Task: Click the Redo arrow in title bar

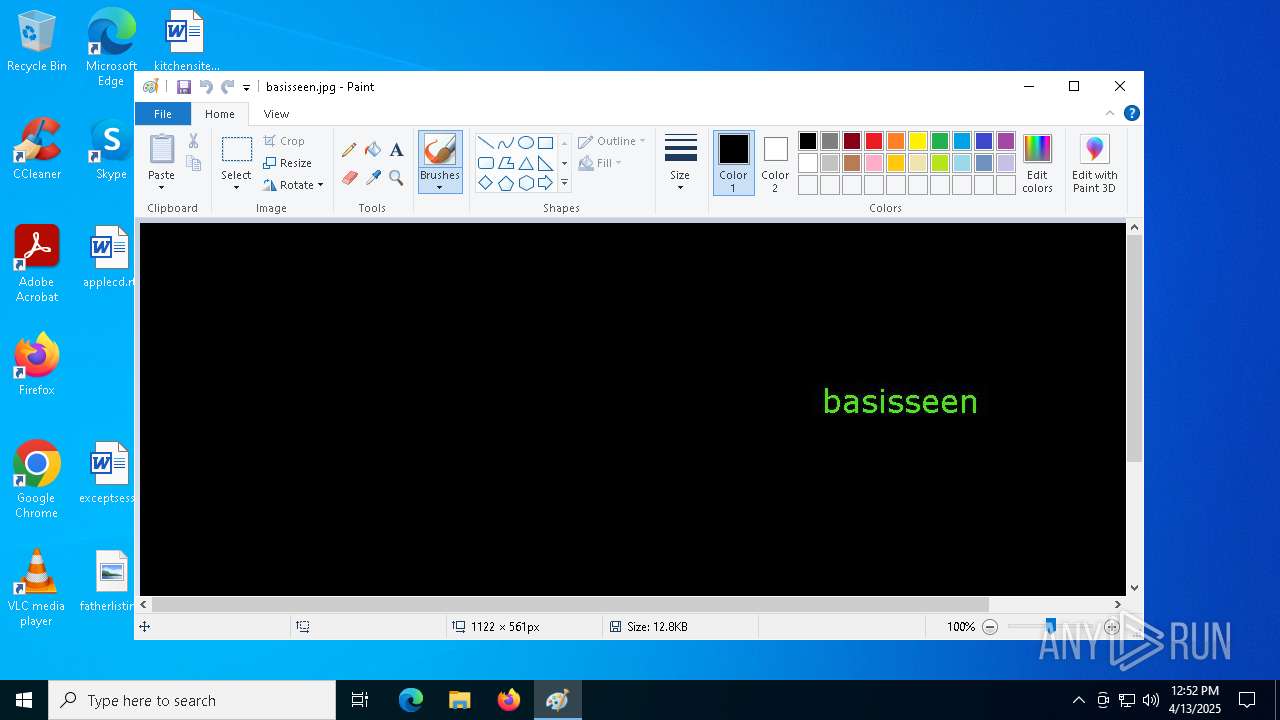Action: [227, 87]
